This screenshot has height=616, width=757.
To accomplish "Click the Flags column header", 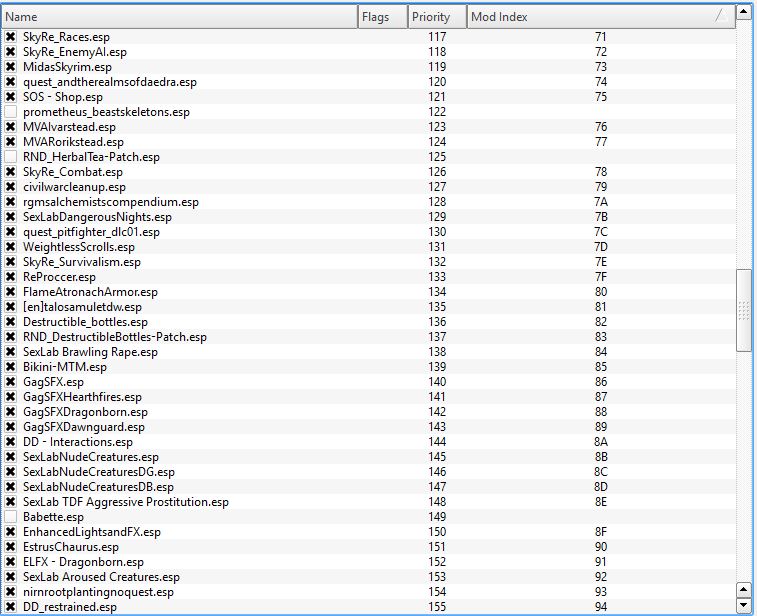I will point(383,16).
